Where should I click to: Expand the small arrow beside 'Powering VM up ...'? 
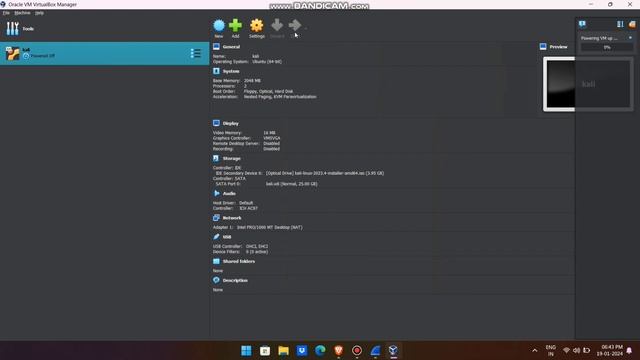pos(630,38)
